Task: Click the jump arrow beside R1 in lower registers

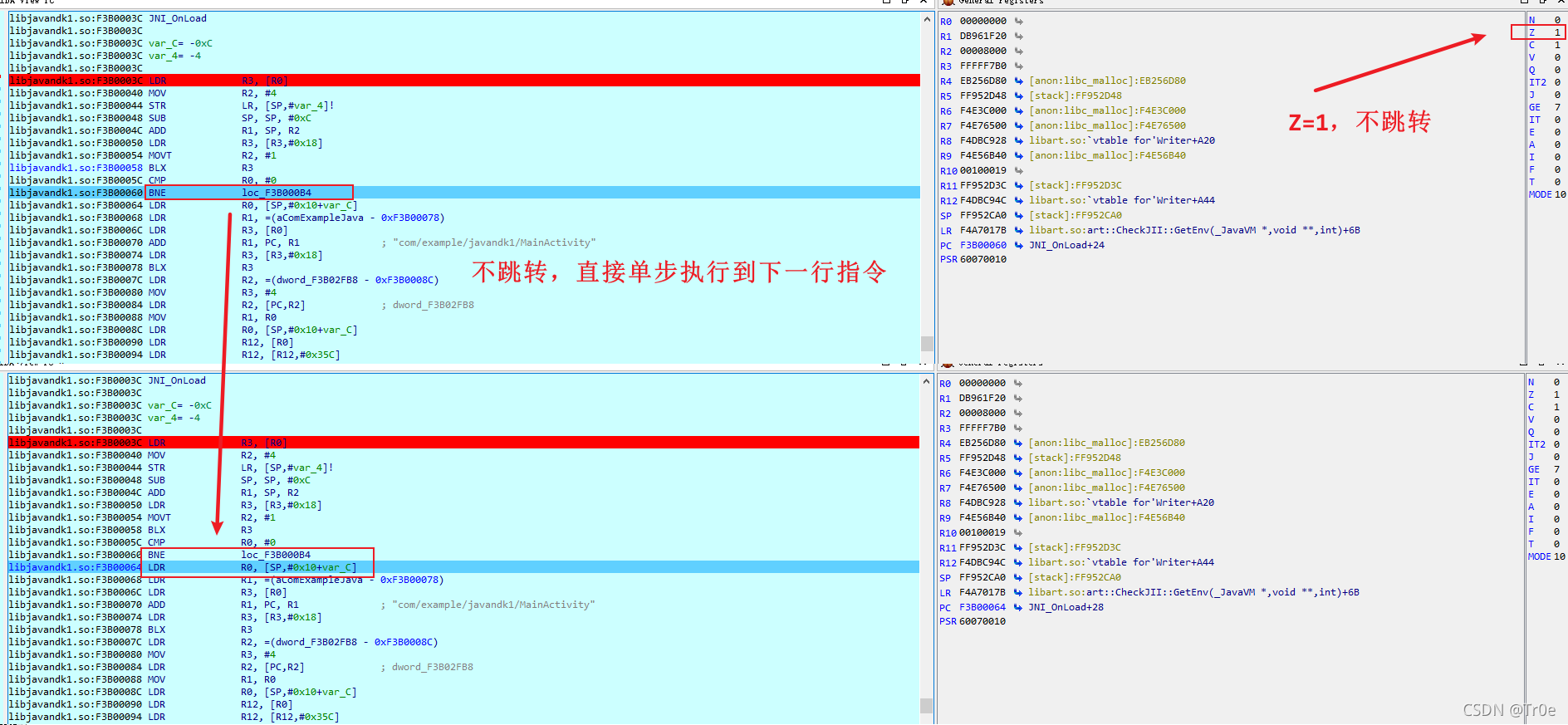Action: 1017,398
